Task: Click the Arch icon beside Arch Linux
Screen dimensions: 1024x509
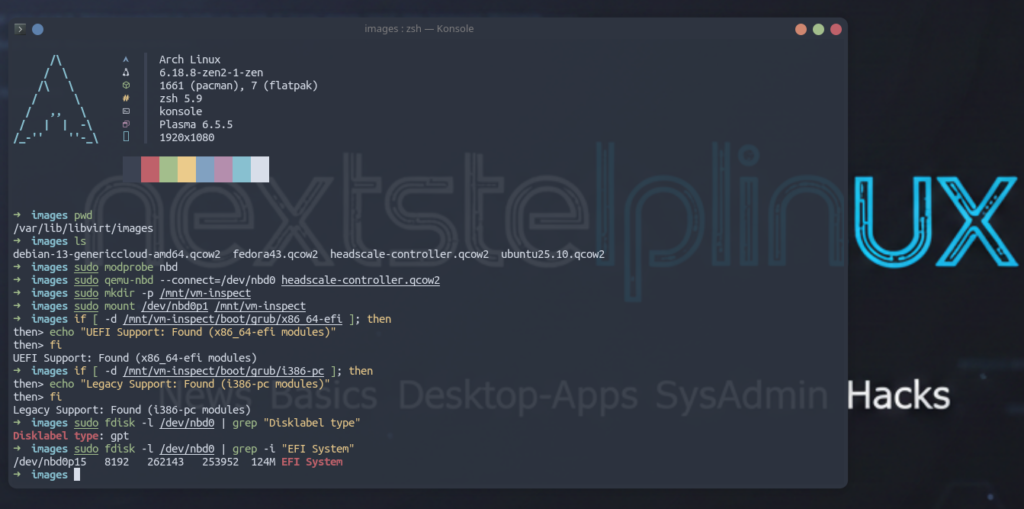Action: click(x=126, y=60)
